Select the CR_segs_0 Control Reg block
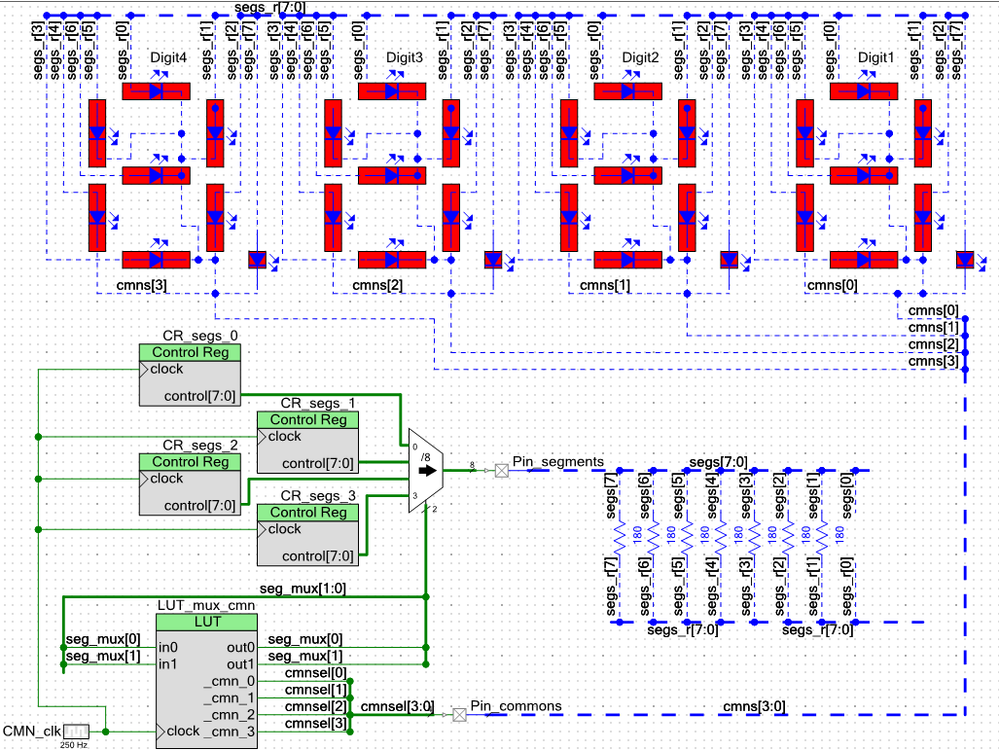This screenshot has width=999, height=751. (190, 375)
